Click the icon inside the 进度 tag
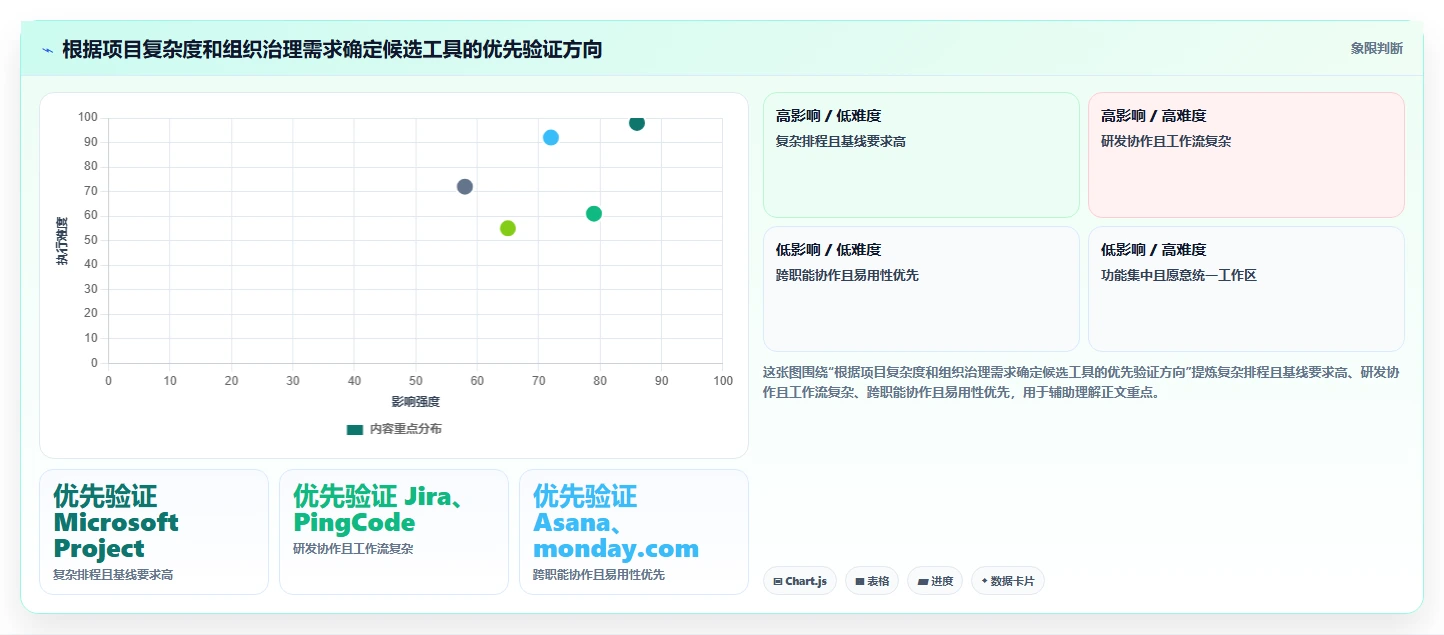 (x=922, y=581)
